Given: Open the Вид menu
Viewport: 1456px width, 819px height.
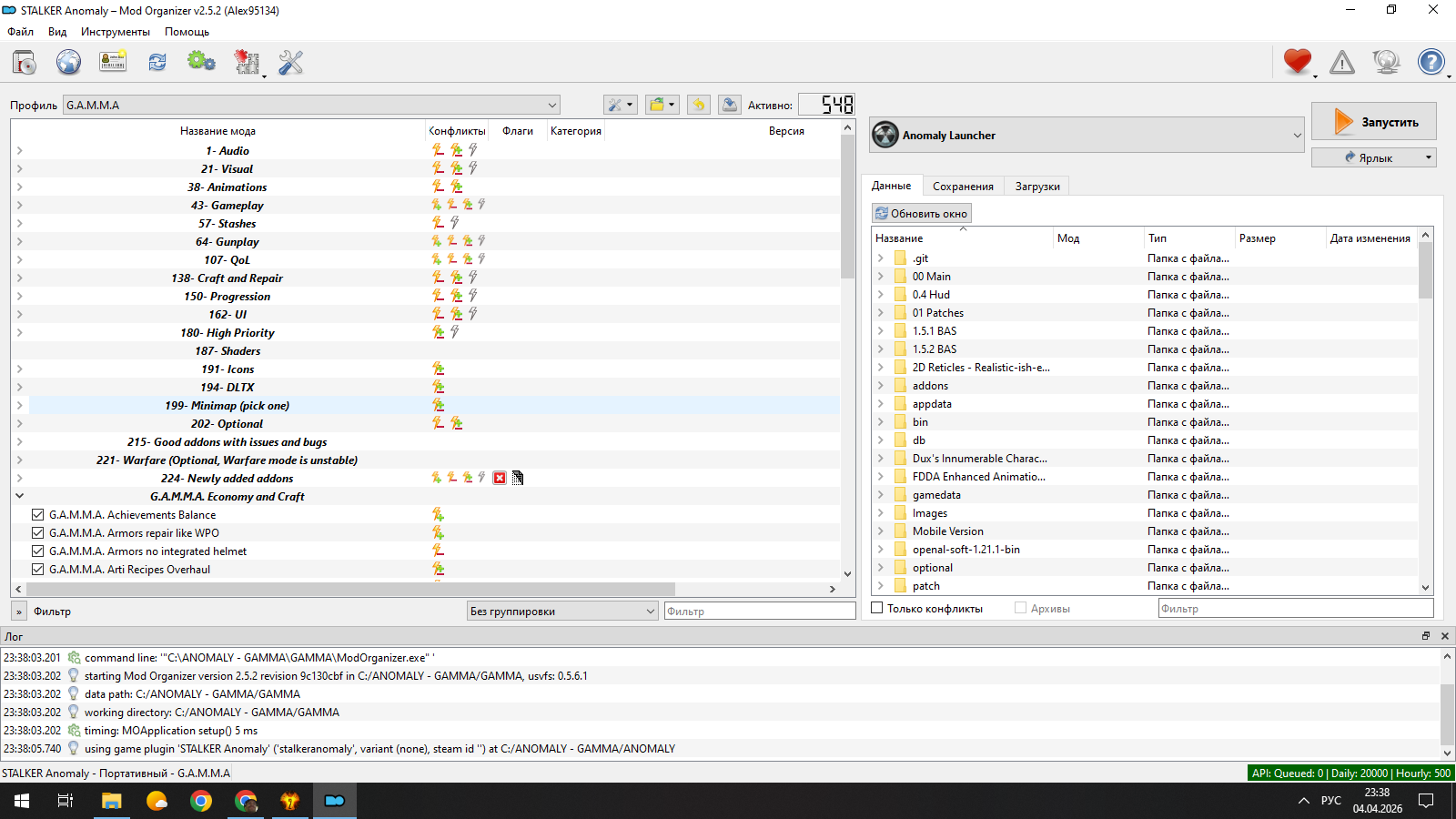Looking at the screenshot, I should pyautogui.click(x=57, y=31).
